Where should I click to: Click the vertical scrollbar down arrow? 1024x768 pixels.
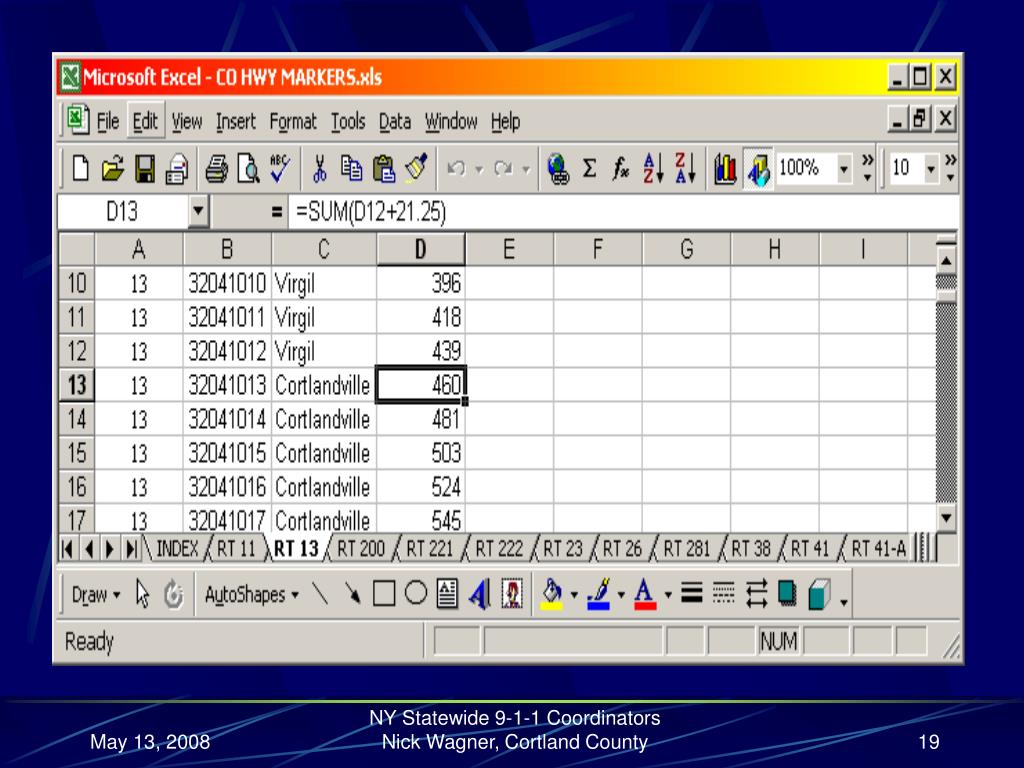(946, 519)
